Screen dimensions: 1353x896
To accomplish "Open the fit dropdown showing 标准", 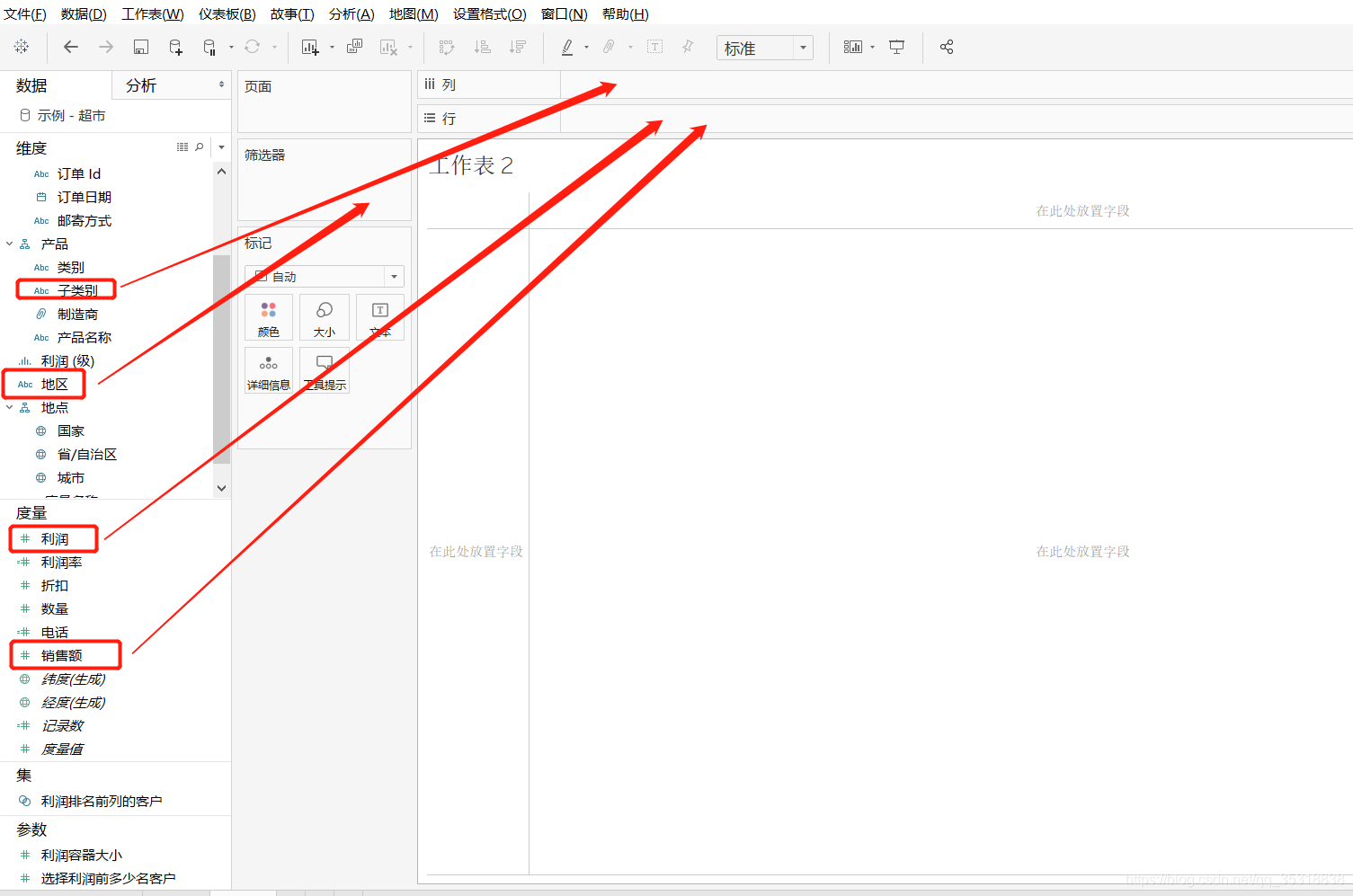I will click(765, 48).
